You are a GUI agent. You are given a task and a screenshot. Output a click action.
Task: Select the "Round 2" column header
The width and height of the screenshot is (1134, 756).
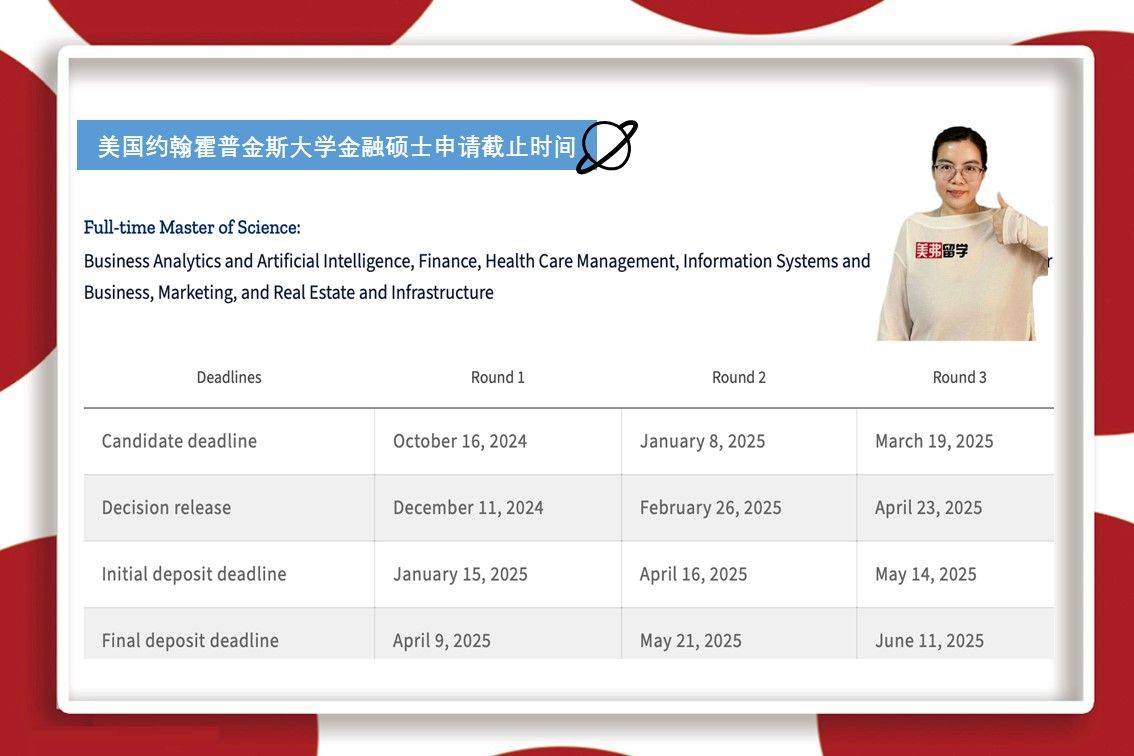coord(738,377)
